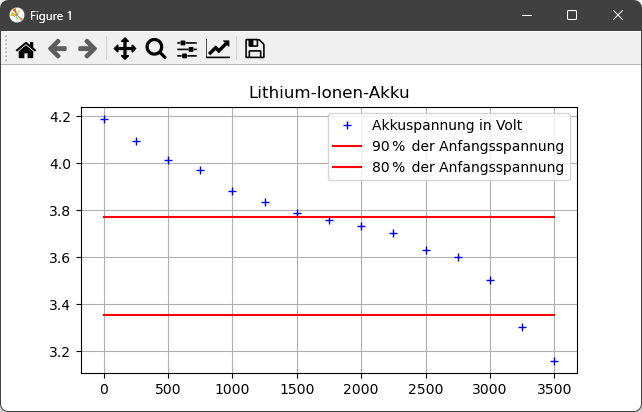Click the legend entry Akkuspannung in Volt
The width and height of the screenshot is (642, 412).
point(446,126)
